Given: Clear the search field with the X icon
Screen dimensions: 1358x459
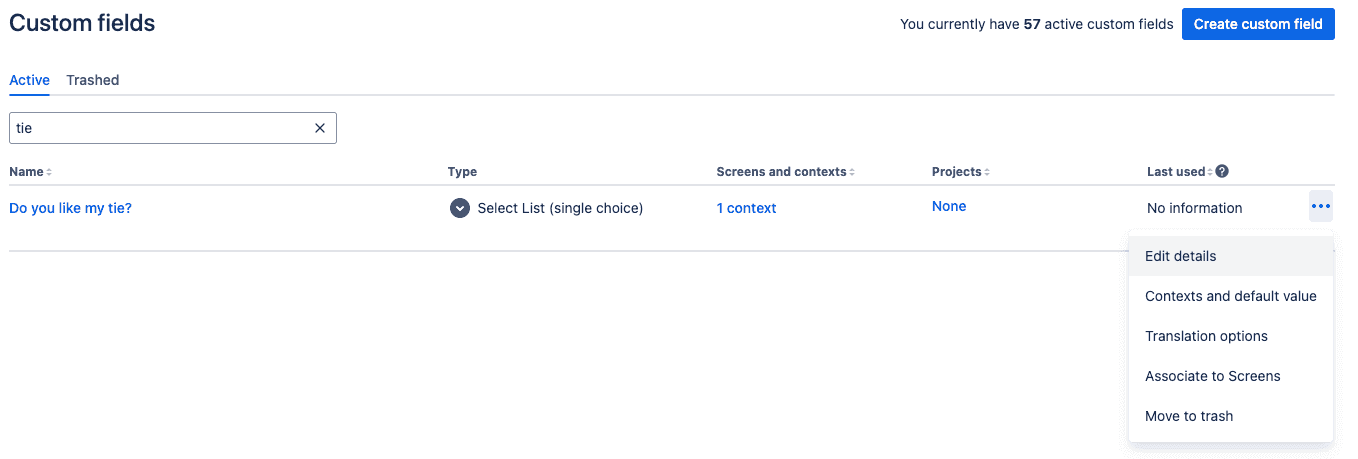Looking at the screenshot, I should 320,128.
